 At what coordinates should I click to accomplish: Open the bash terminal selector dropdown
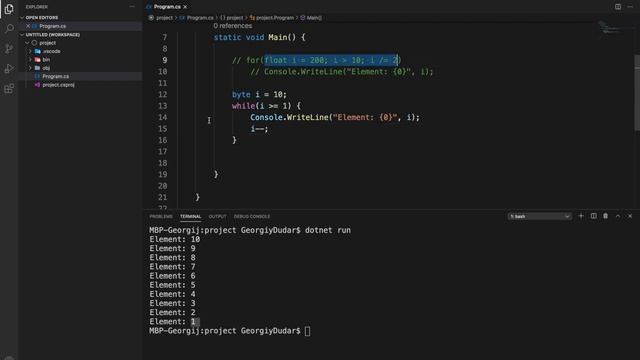(x=539, y=216)
